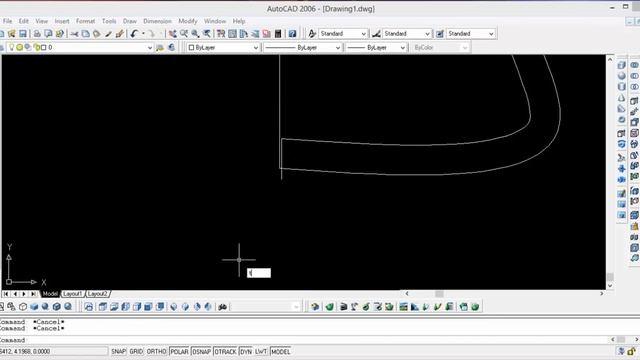This screenshot has width=640, height=360.
Task: Click the Plot printer icon
Action: (x=37, y=33)
